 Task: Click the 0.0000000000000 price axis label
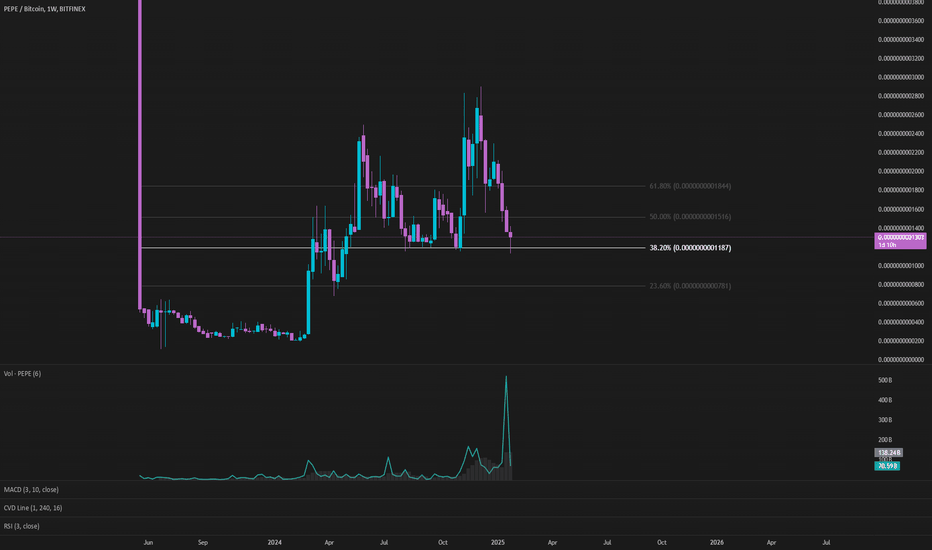[901, 360]
